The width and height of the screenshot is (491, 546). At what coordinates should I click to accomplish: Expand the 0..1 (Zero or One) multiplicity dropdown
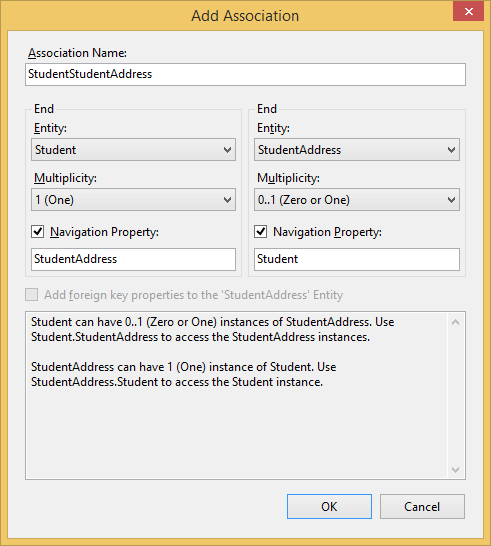pos(357,200)
